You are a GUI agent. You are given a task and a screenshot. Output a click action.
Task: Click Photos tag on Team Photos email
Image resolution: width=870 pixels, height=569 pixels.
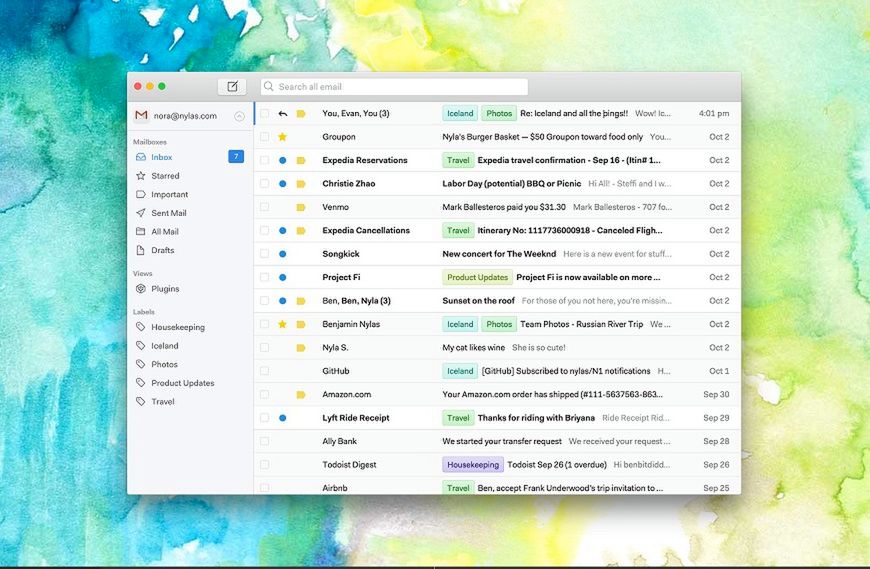[x=499, y=324]
